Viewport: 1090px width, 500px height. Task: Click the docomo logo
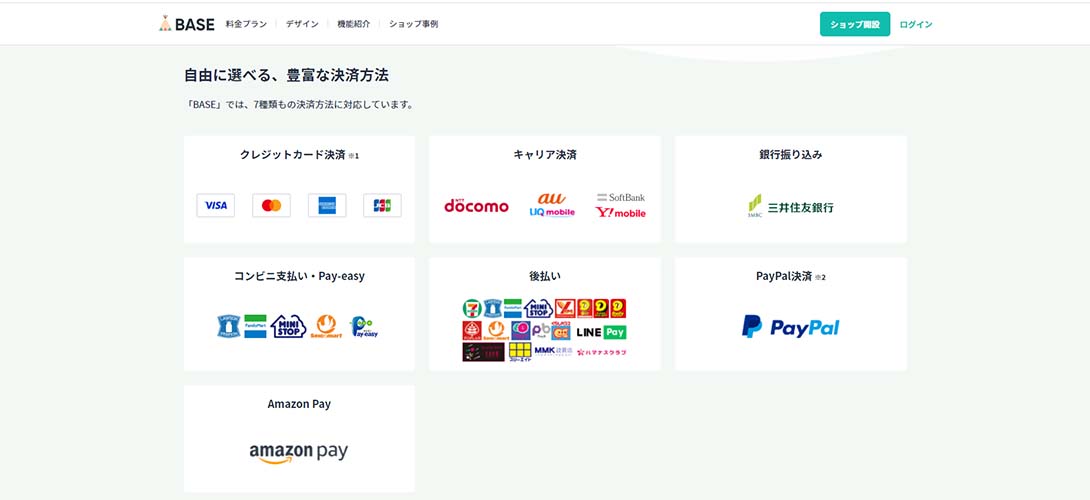[476, 206]
